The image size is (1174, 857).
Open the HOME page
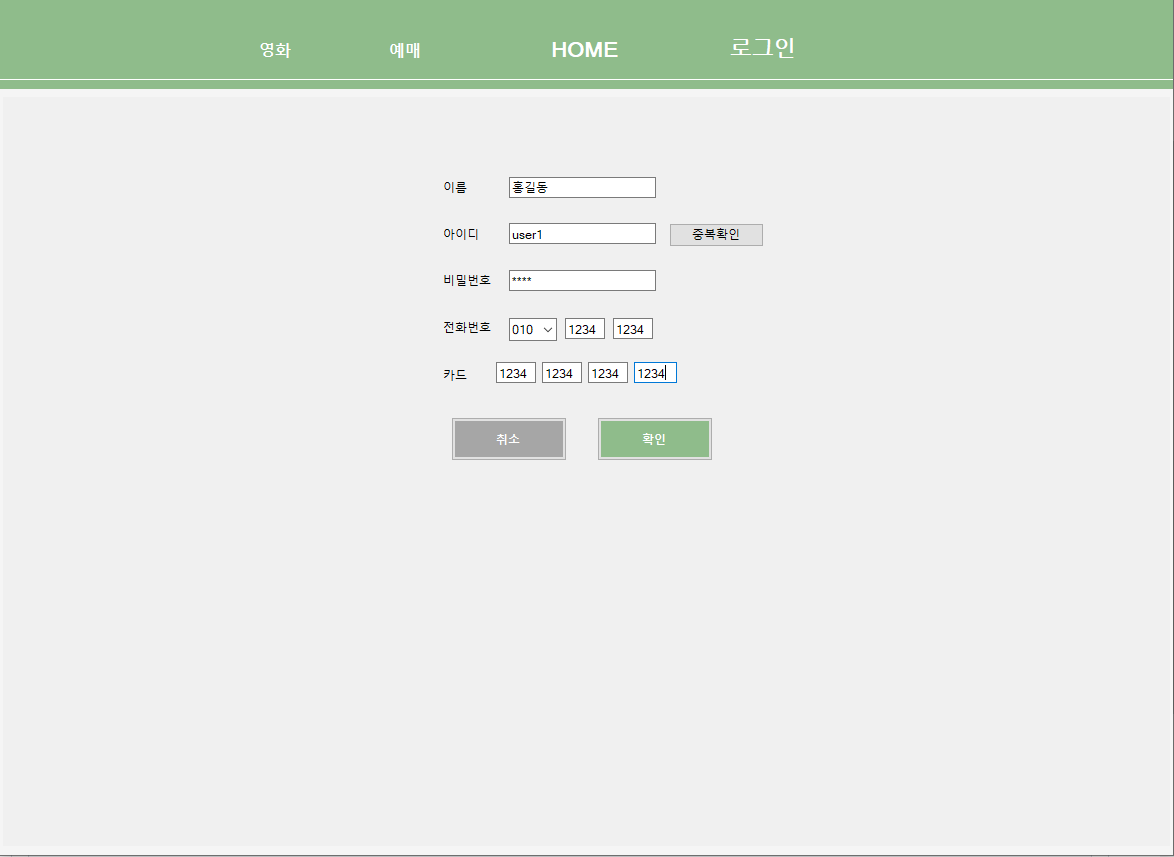click(x=584, y=49)
